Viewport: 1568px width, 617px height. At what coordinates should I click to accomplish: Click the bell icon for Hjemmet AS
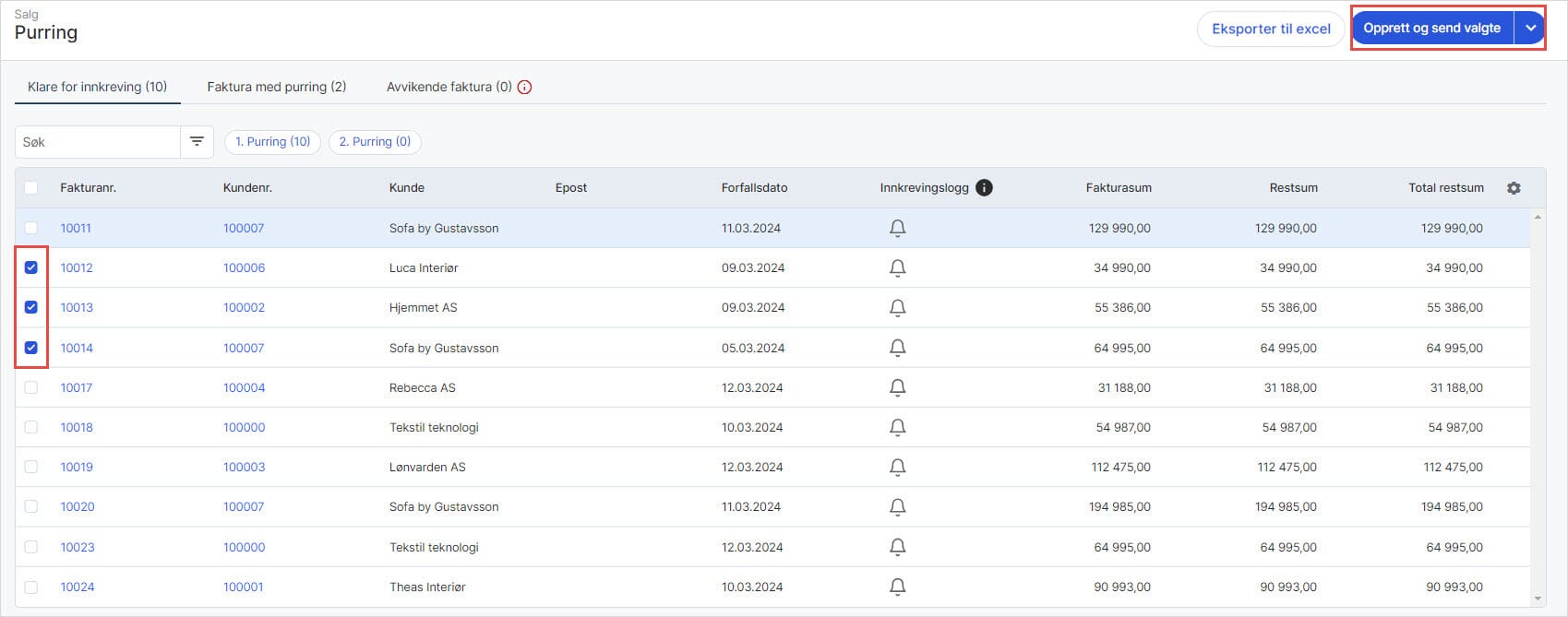click(897, 307)
